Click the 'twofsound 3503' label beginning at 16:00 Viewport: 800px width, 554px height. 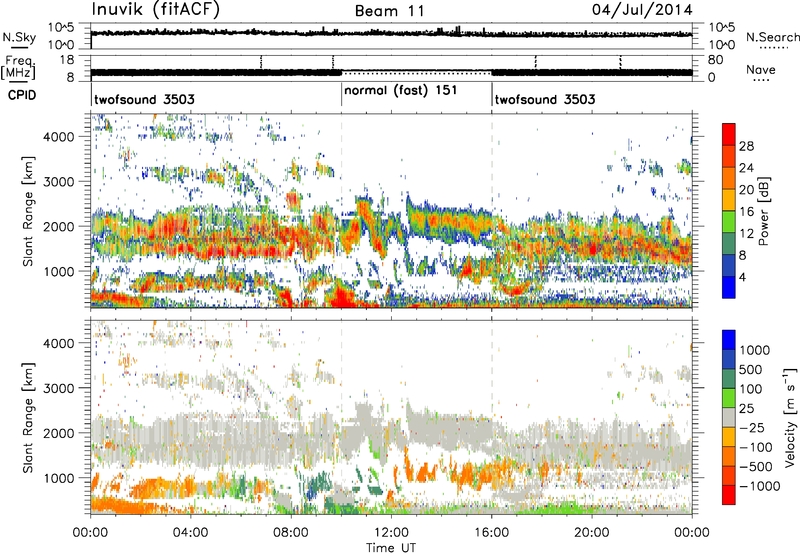pos(545,99)
